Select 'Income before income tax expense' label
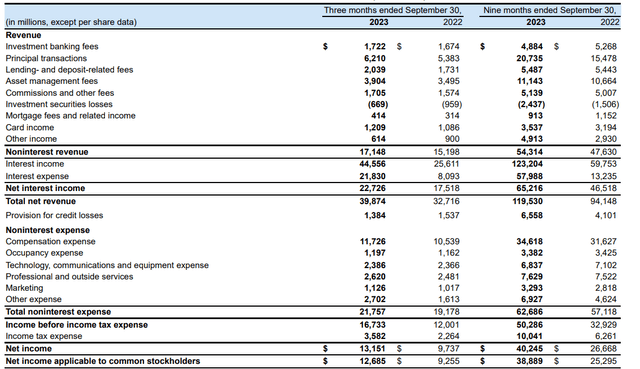 [77, 325]
